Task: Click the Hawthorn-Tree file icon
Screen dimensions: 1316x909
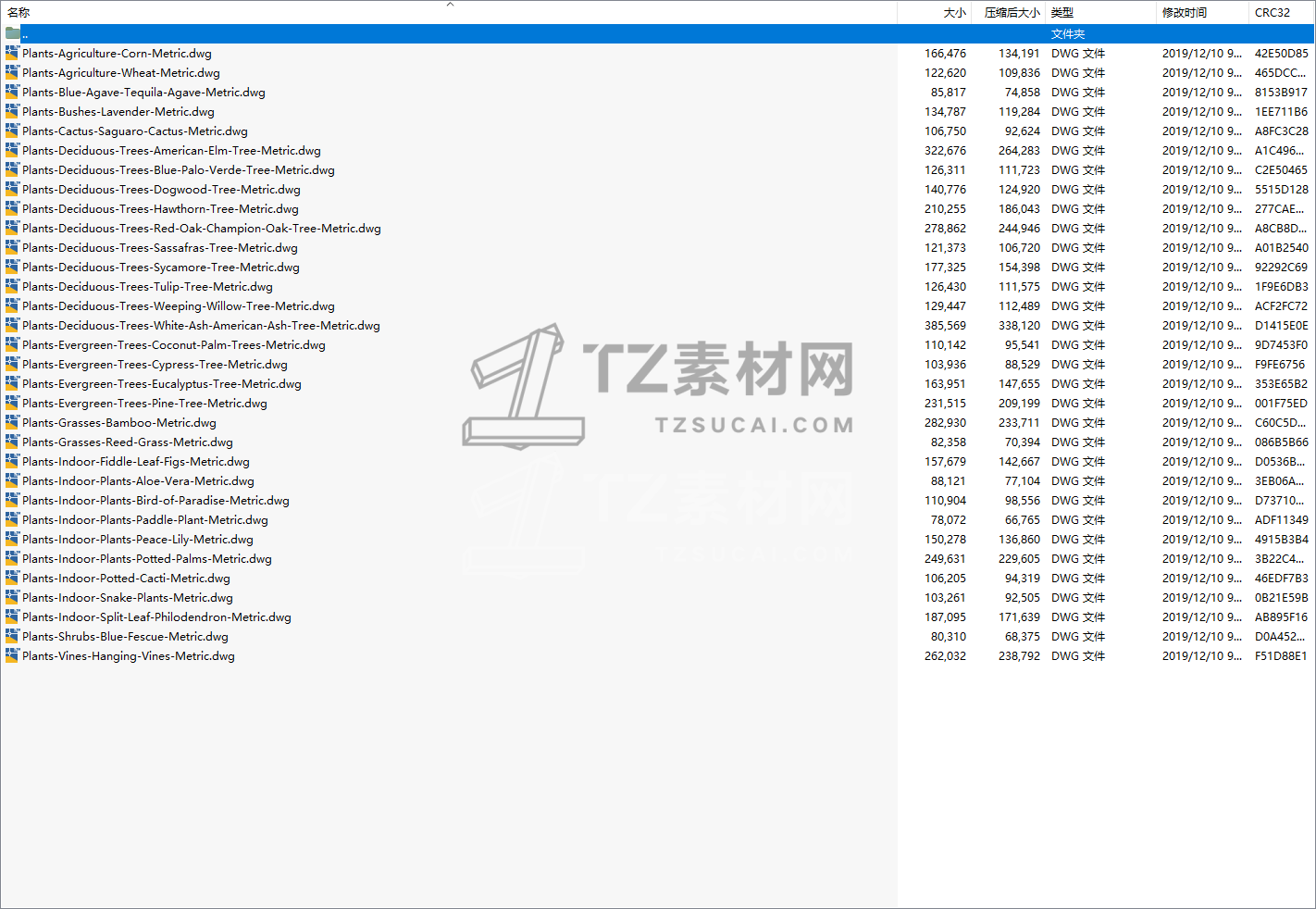Action: click(12, 209)
